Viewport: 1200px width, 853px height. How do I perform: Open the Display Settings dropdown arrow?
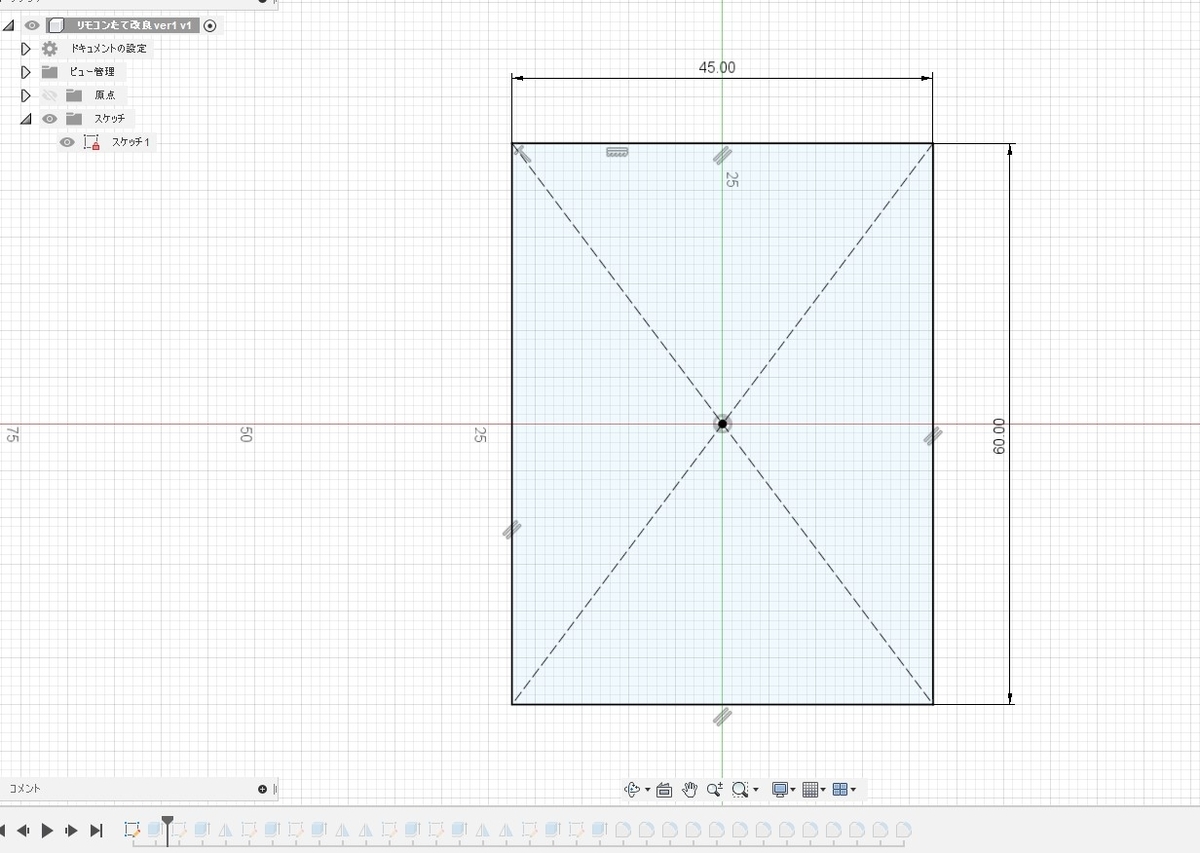(x=793, y=790)
